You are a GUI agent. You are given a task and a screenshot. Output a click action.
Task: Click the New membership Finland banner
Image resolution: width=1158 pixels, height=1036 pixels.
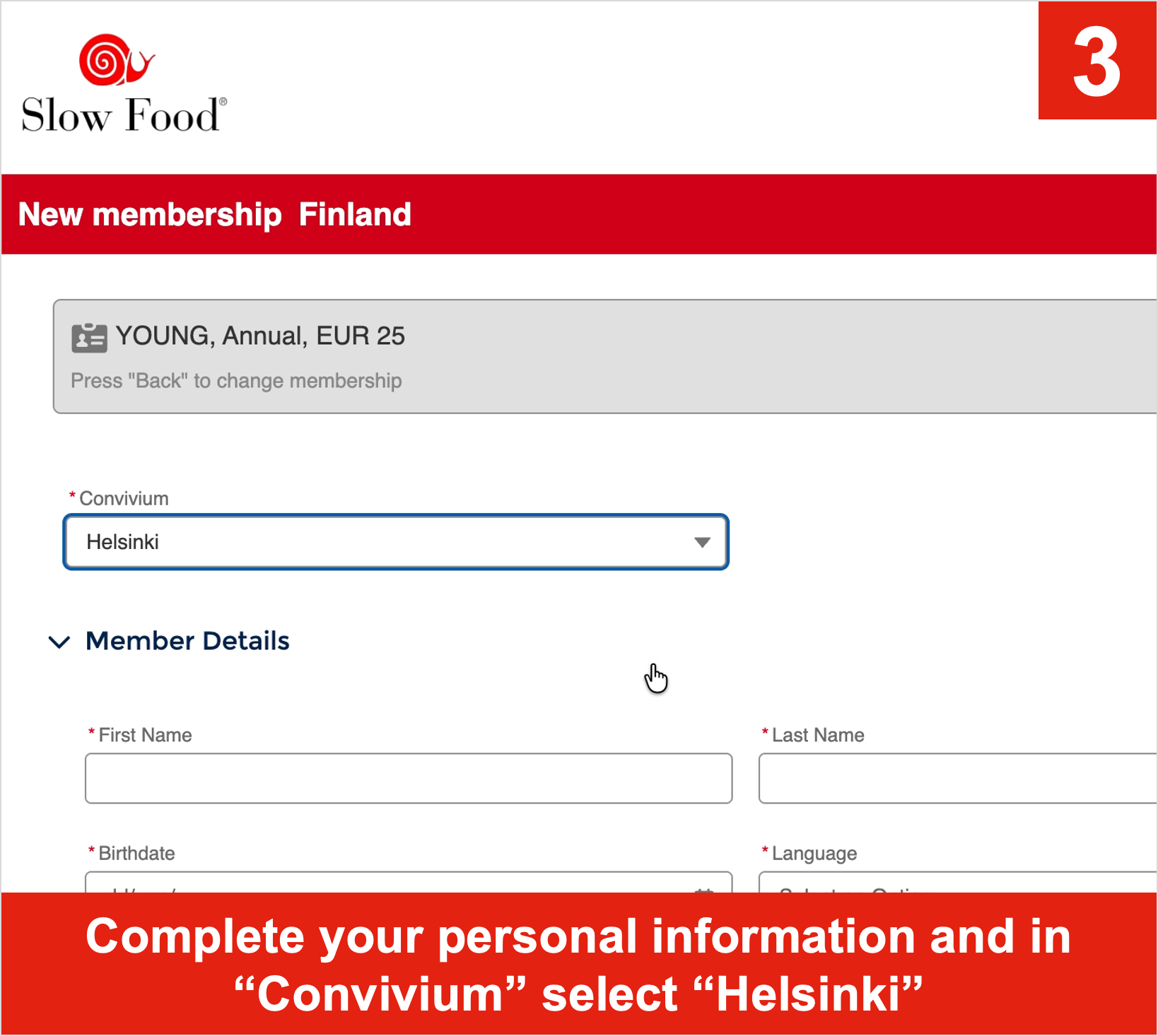click(579, 214)
